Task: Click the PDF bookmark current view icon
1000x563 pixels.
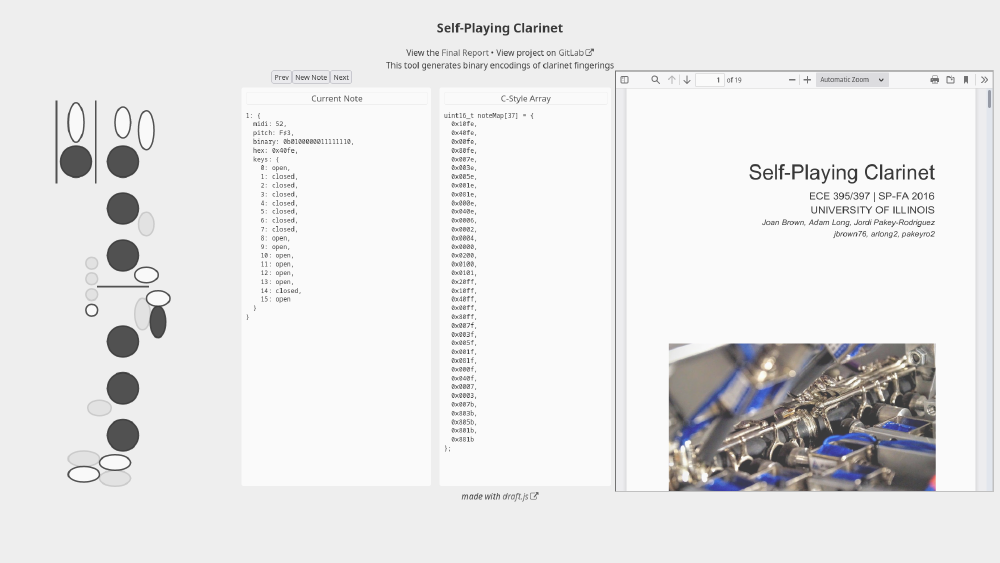Action: point(966,80)
